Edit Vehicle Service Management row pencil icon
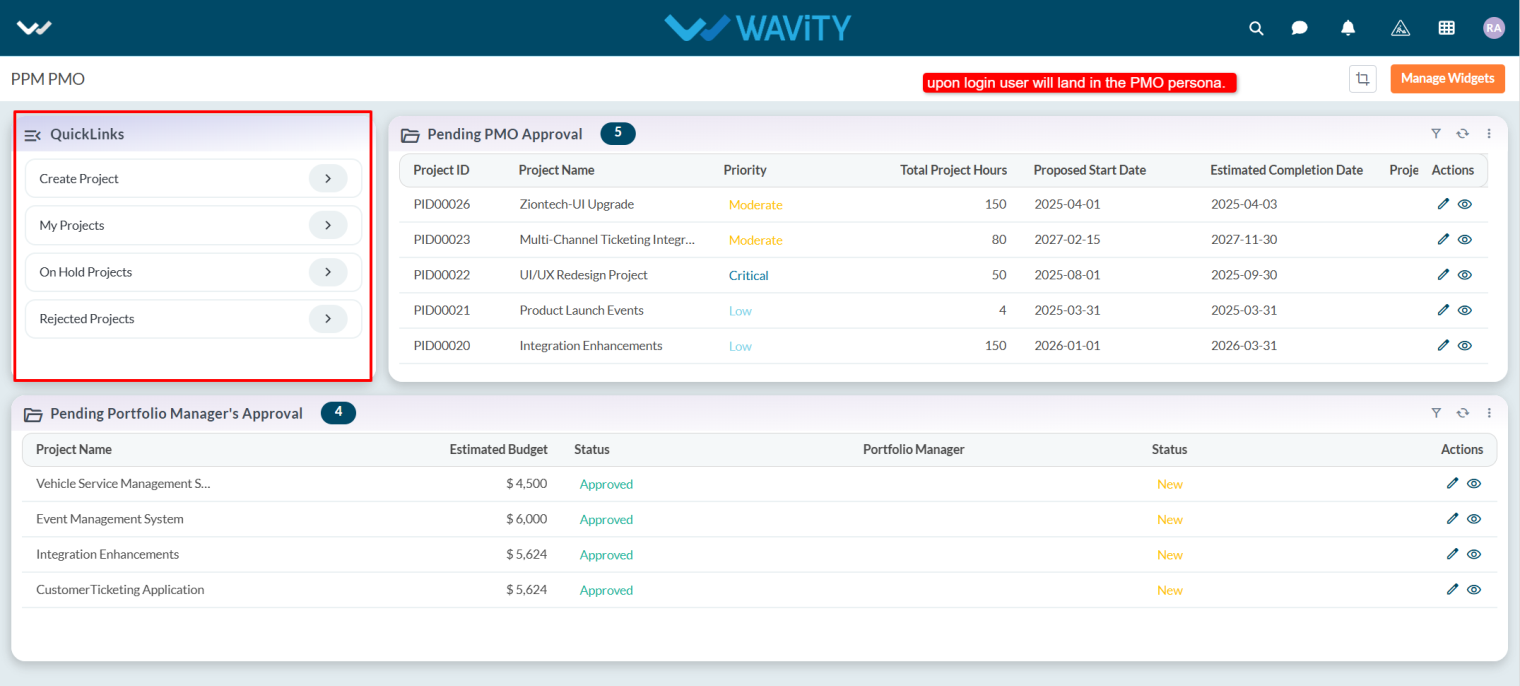This screenshot has width=1520, height=686. pos(1453,483)
